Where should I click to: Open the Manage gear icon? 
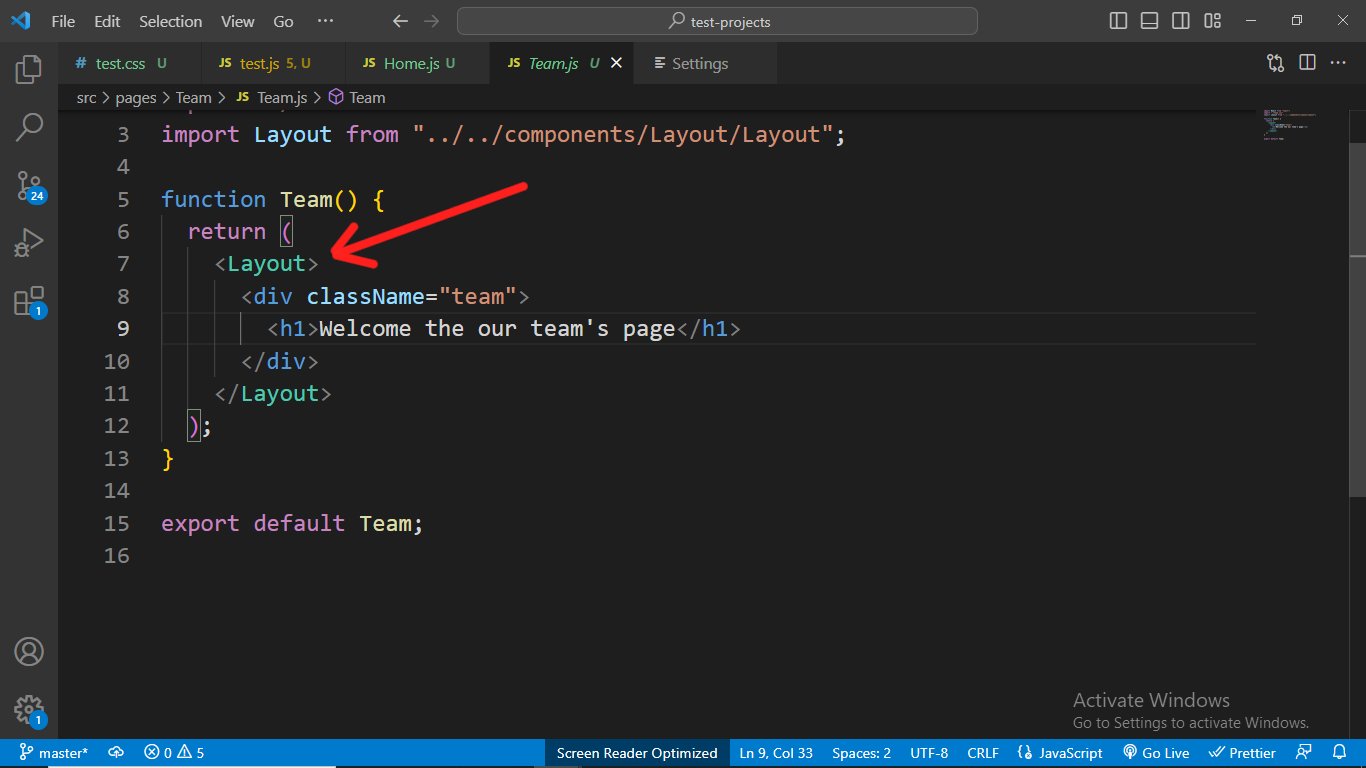(29, 710)
